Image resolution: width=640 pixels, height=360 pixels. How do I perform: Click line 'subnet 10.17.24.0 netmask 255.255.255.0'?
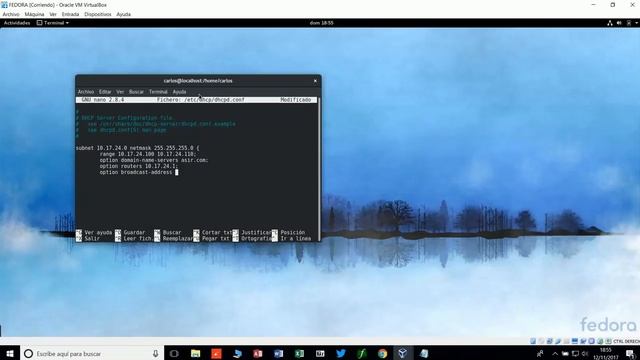click(138, 148)
